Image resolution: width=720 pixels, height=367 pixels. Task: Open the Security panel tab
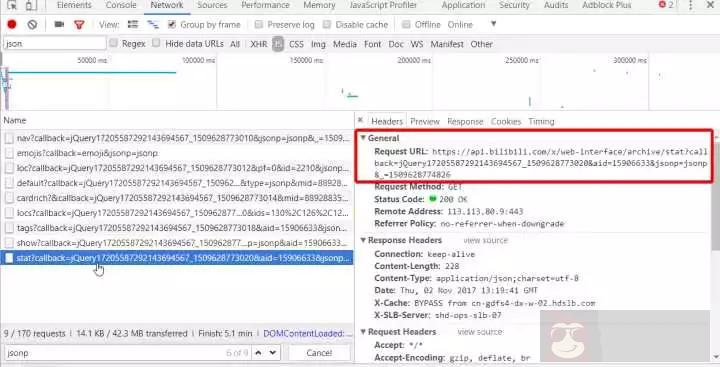514,6
